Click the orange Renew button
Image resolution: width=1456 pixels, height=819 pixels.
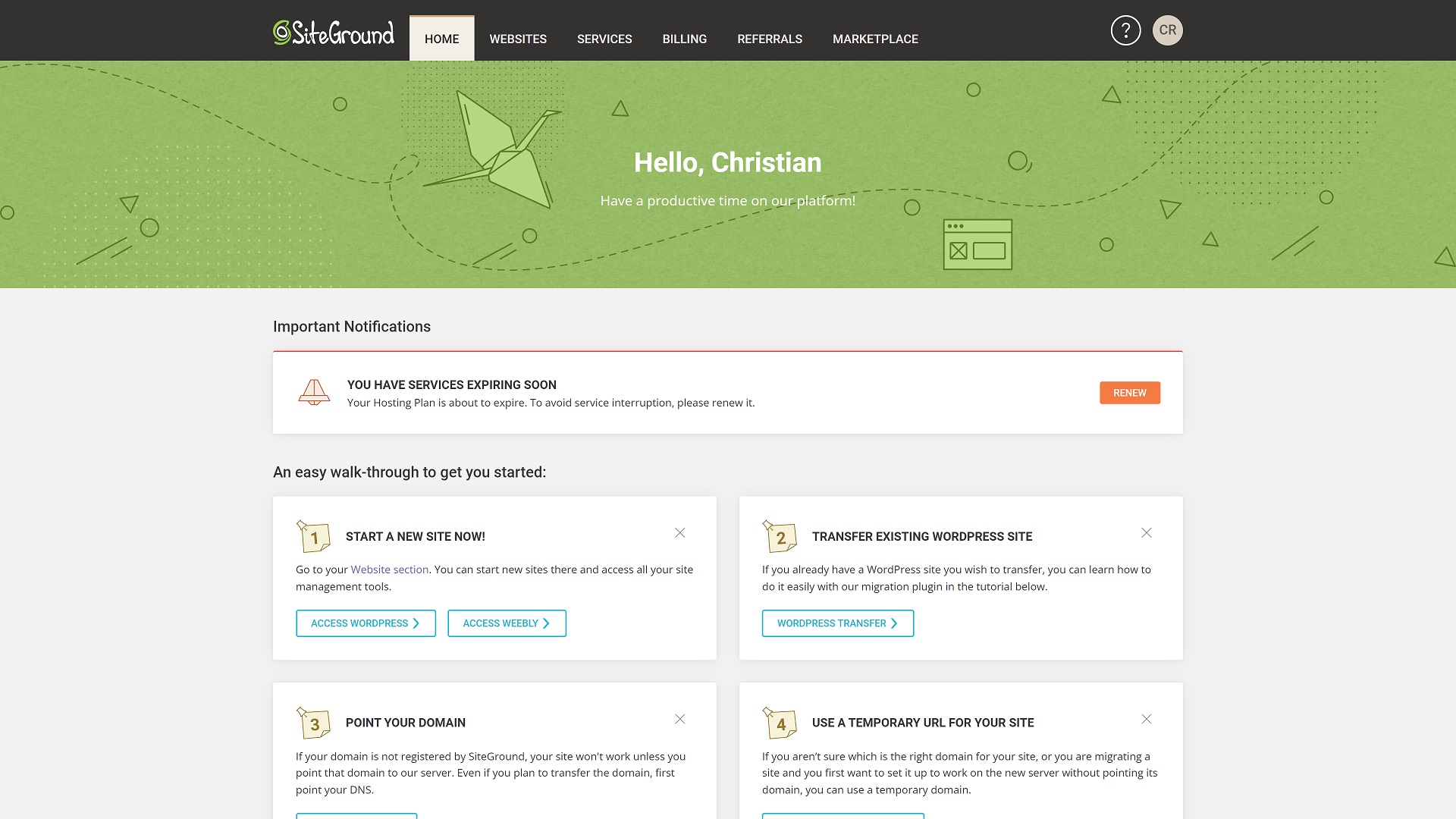[x=1130, y=393]
